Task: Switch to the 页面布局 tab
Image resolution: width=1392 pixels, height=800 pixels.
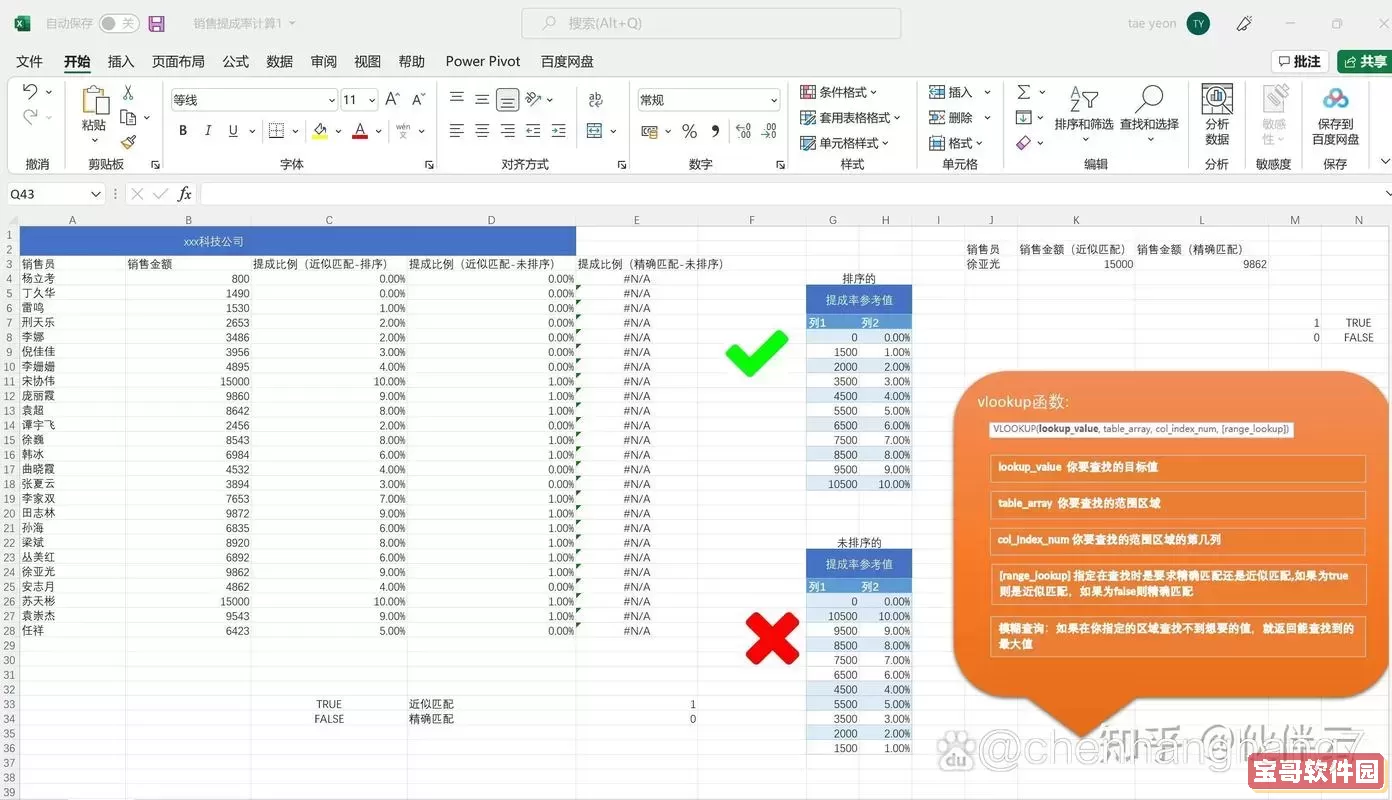Action: pos(178,61)
